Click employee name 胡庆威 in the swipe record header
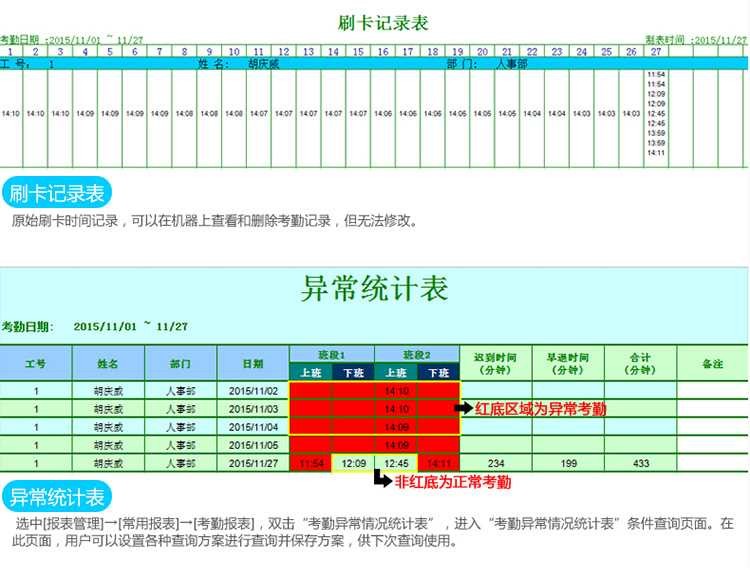The image size is (750, 570). tap(264, 63)
